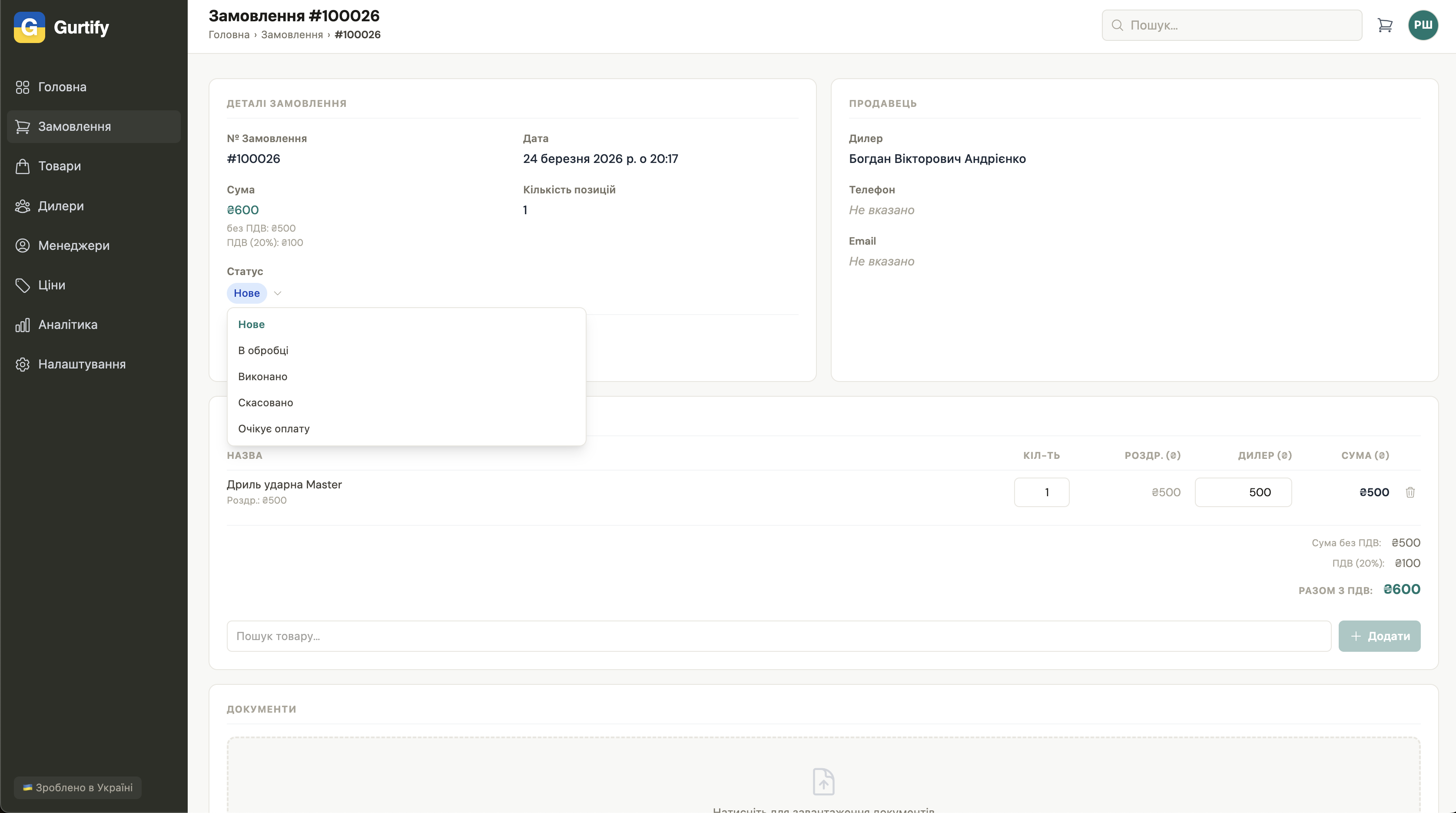The height and width of the screenshot is (813, 1456).
Task: Click the Нове status badge
Action: 247,293
